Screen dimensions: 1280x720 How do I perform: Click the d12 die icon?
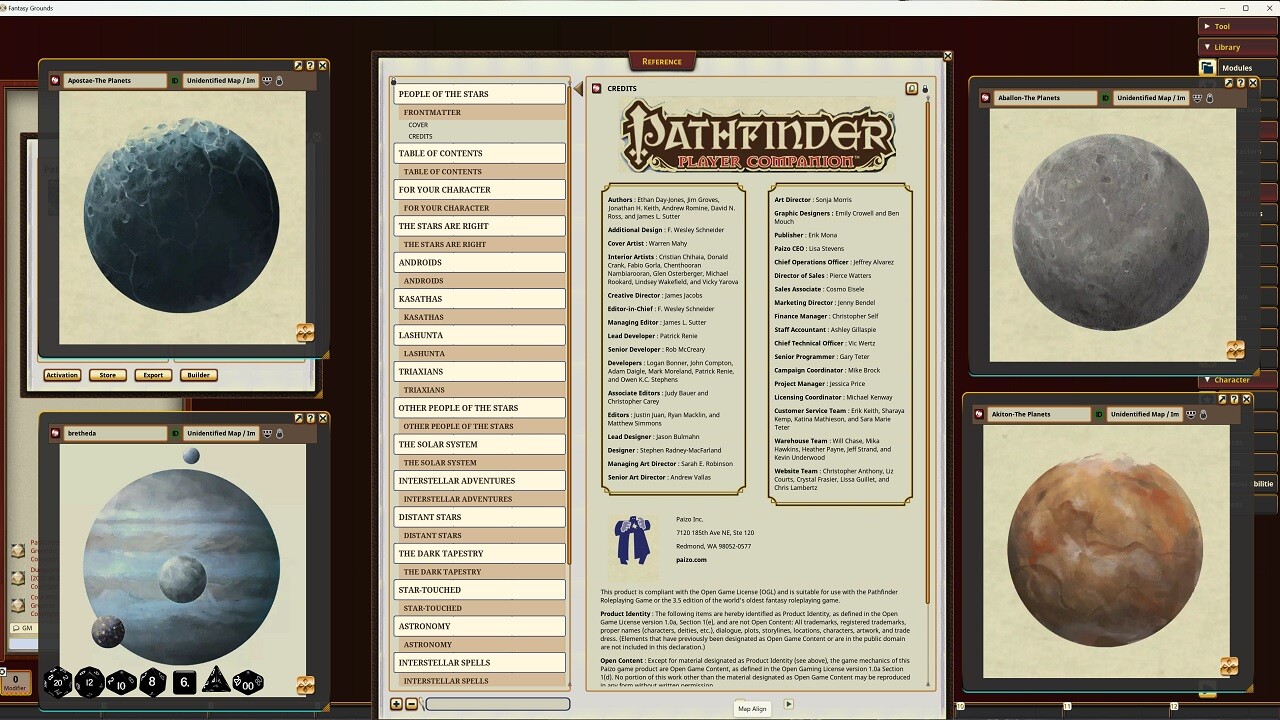click(x=89, y=683)
